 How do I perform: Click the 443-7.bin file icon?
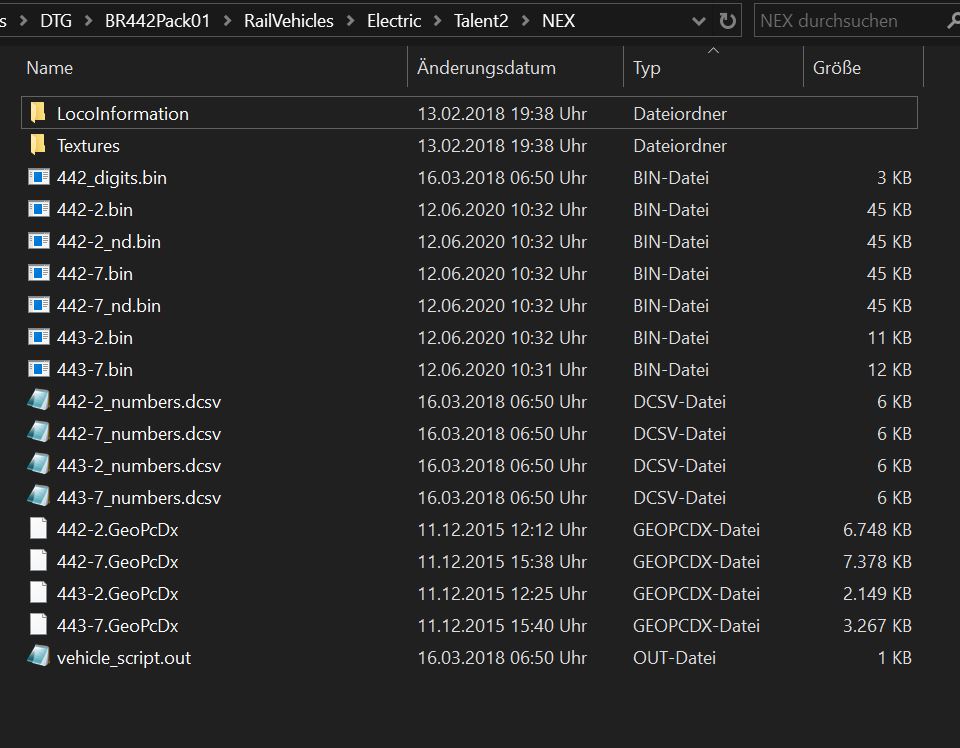(x=38, y=370)
